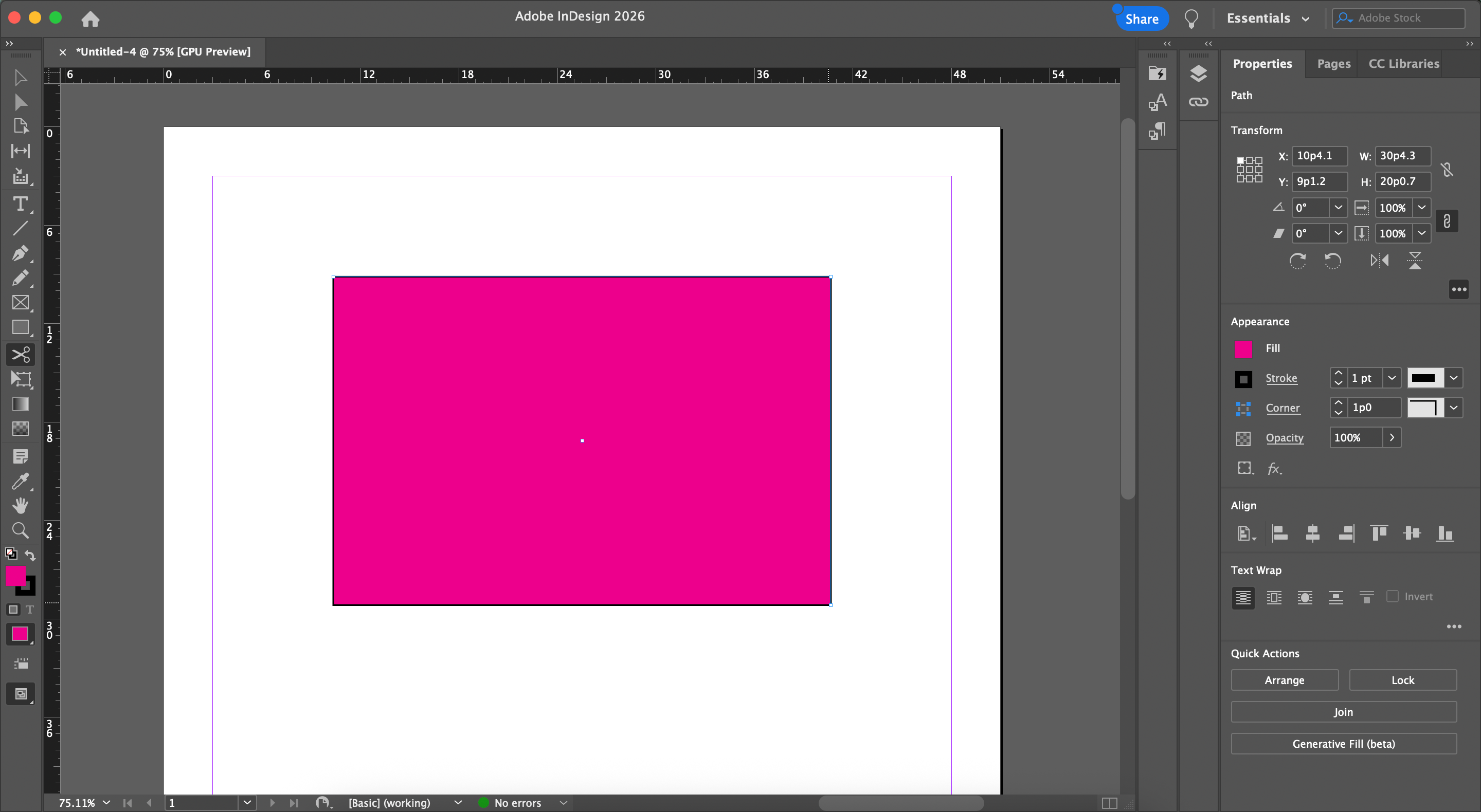
Task: Open the stroke weight dropdown
Action: pyautogui.click(x=1392, y=378)
